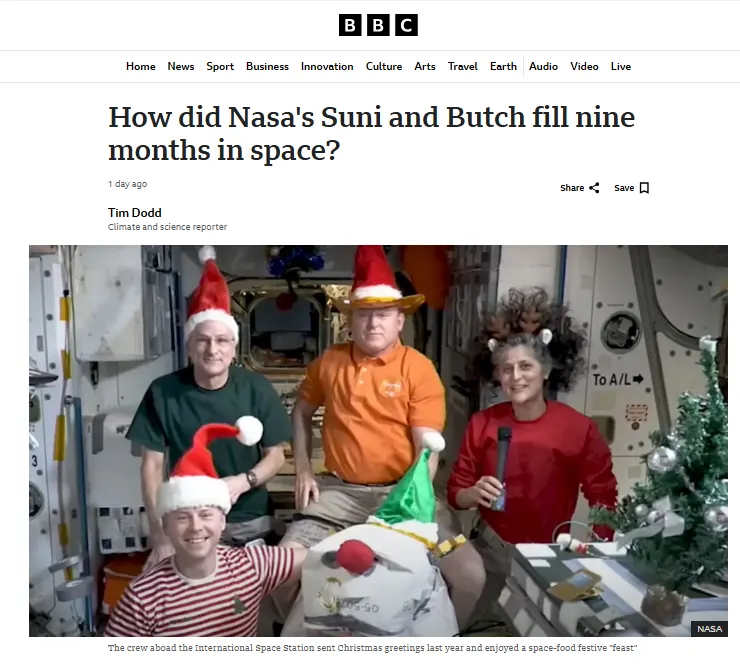Click the BBC logo

[378, 25]
